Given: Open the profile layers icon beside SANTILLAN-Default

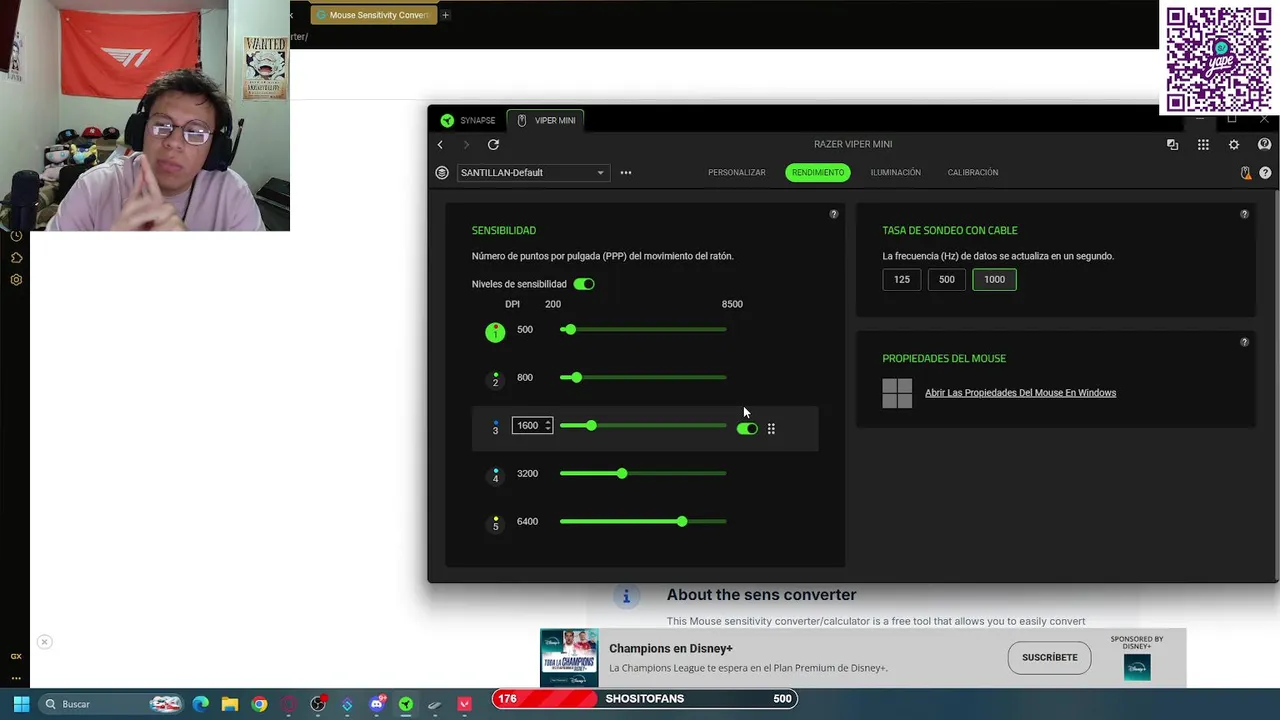Looking at the screenshot, I should coord(442,173).
